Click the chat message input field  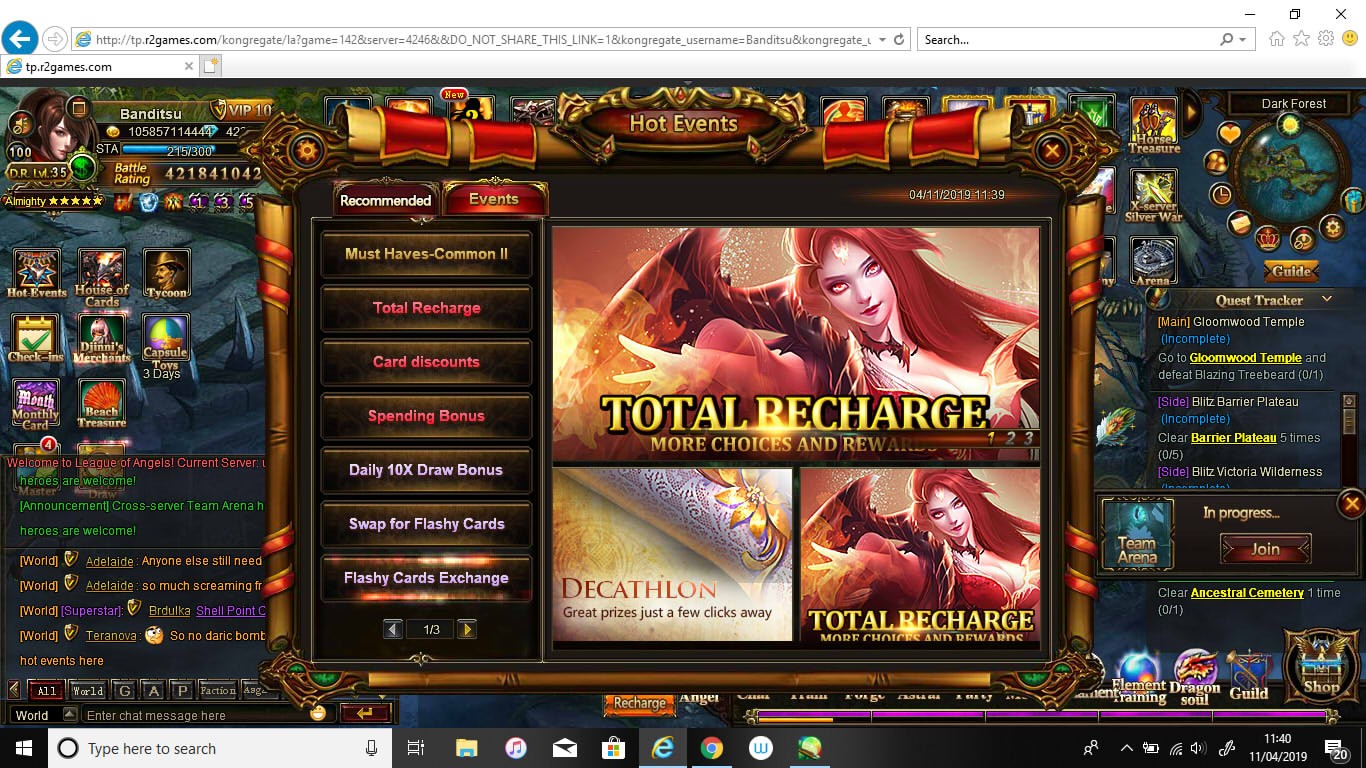195,715
